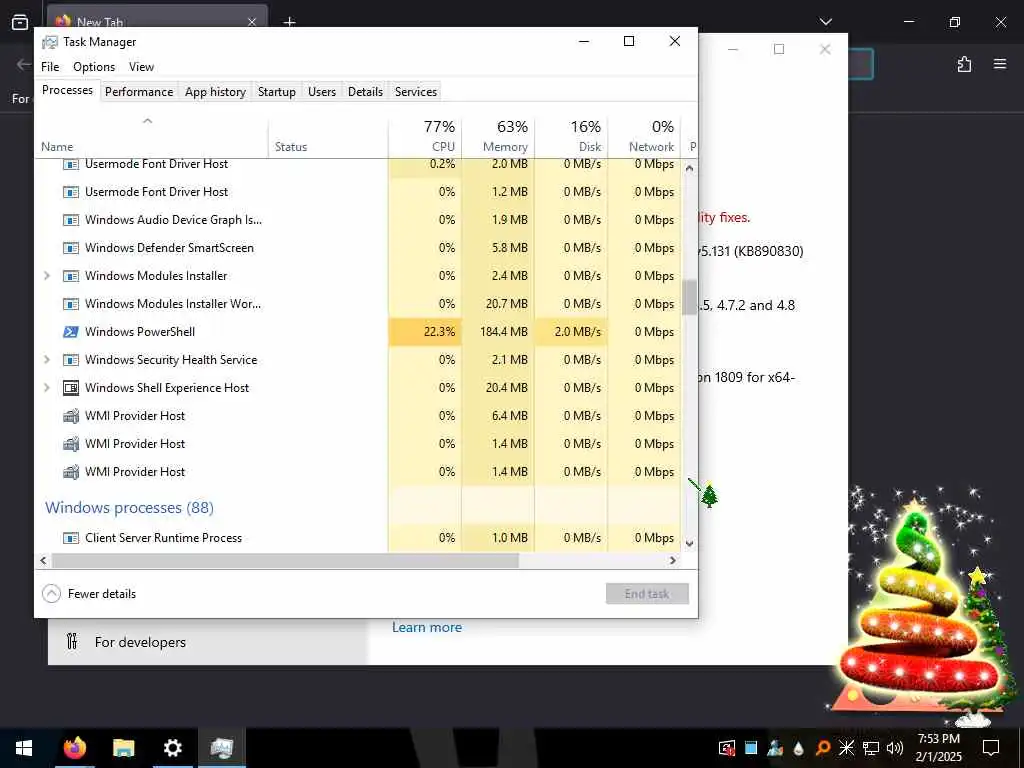This screenshot has width=1024, height=768.
Task: Click the Task Manager taskbar icon
Action: coord(221,748)
